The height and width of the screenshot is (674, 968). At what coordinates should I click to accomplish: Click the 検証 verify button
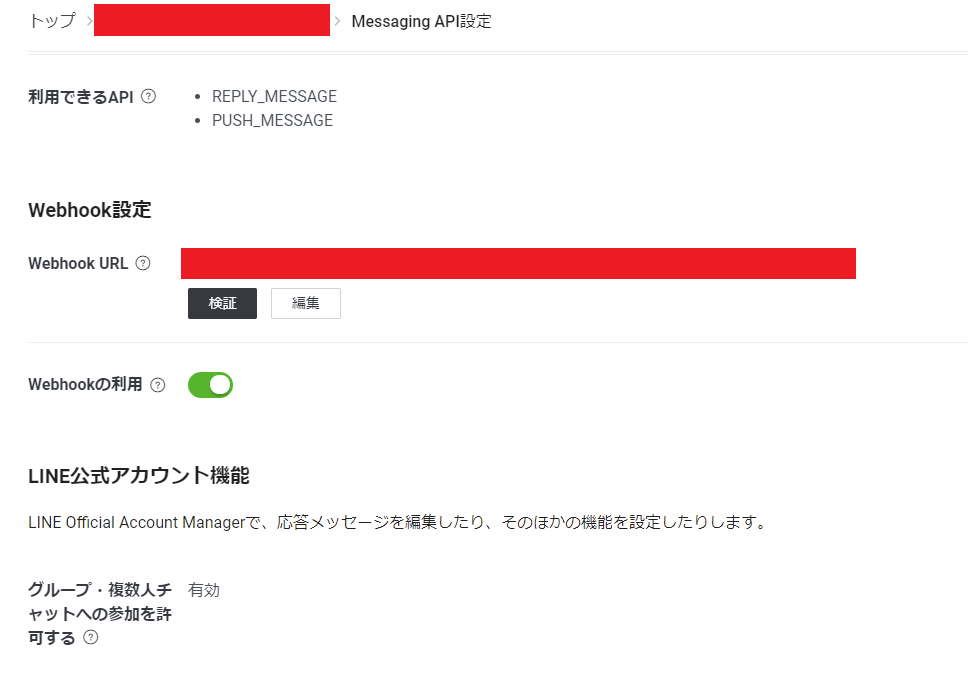click(222, 303)
